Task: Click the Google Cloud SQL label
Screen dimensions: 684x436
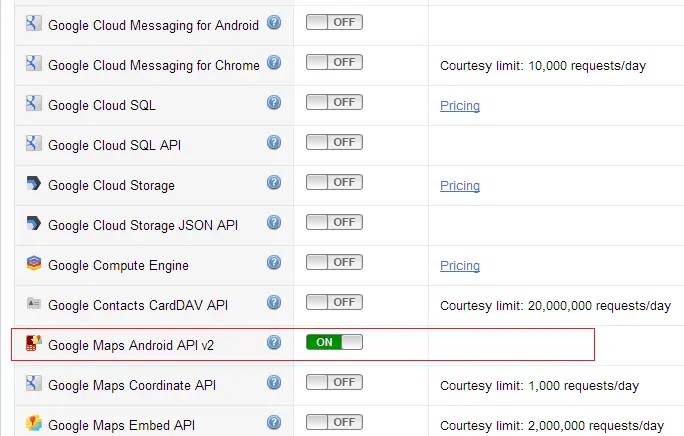Action: point(102,105)
